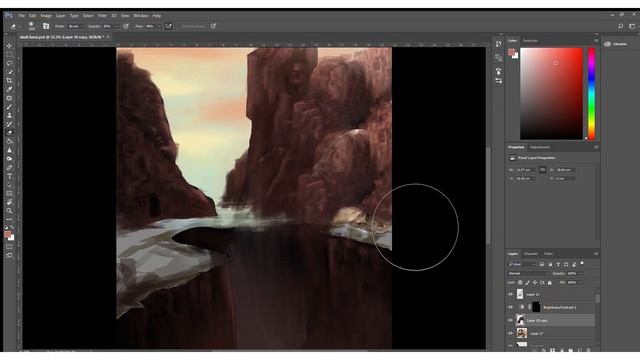Viewport: 640px width, 360px height.
Task: Open the Kind layer filter dropdown
Action: point(522,264)
